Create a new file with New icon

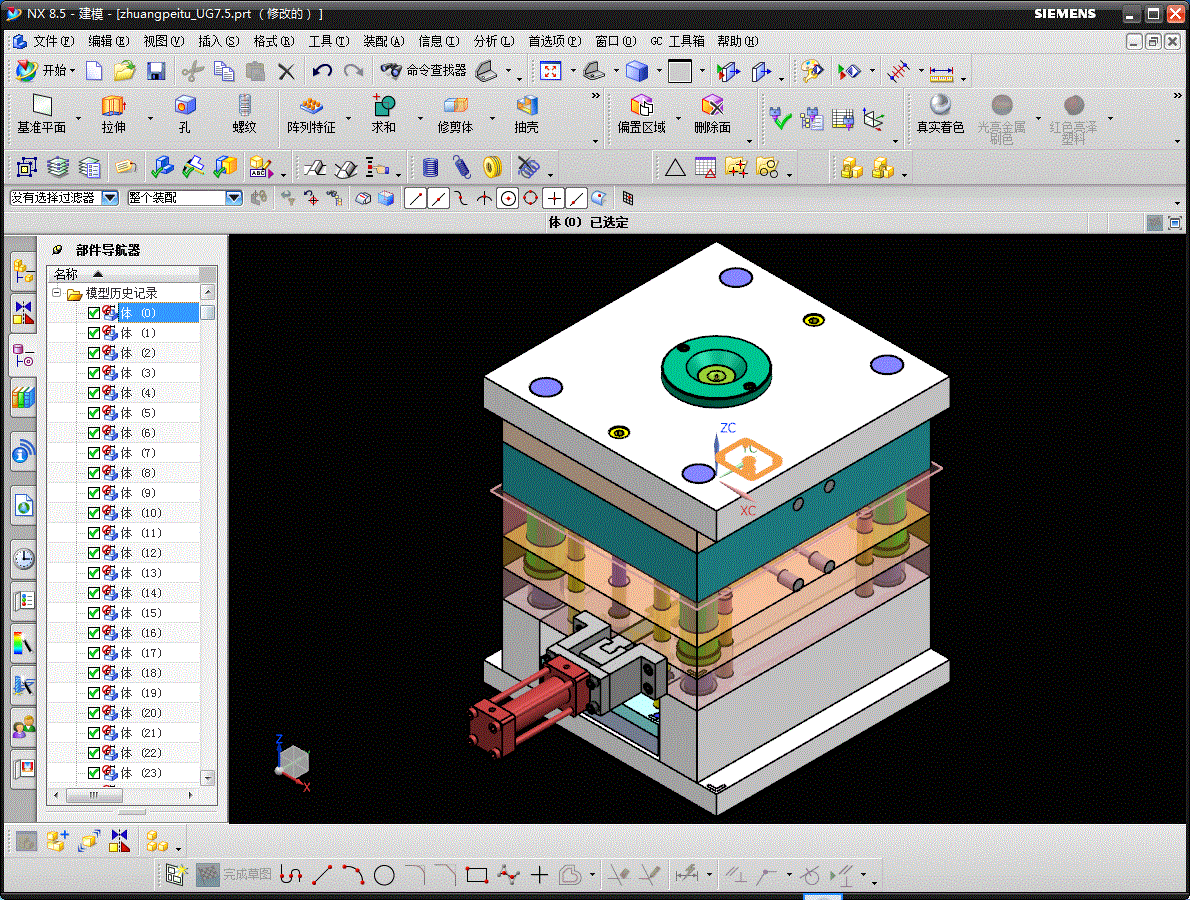pos(94,71)
